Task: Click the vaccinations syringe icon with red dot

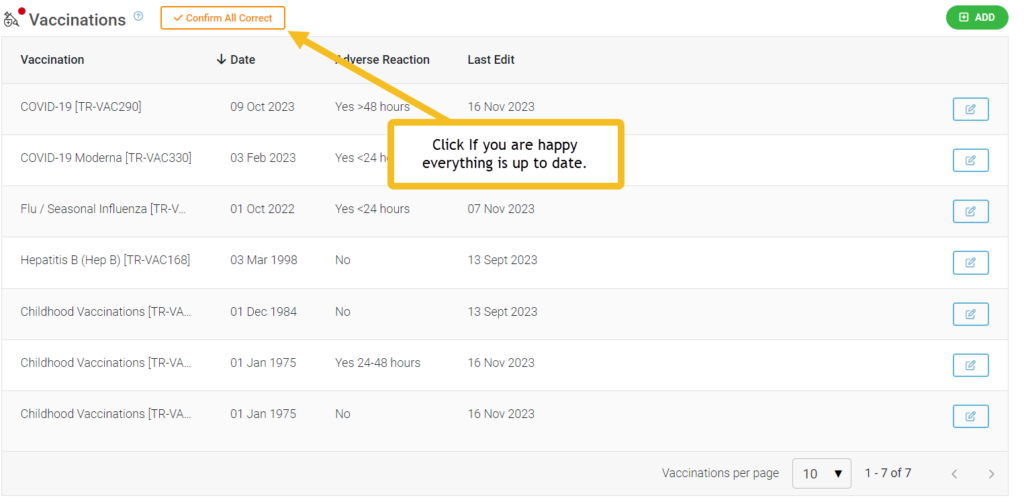Action: [x=13, y=18]
